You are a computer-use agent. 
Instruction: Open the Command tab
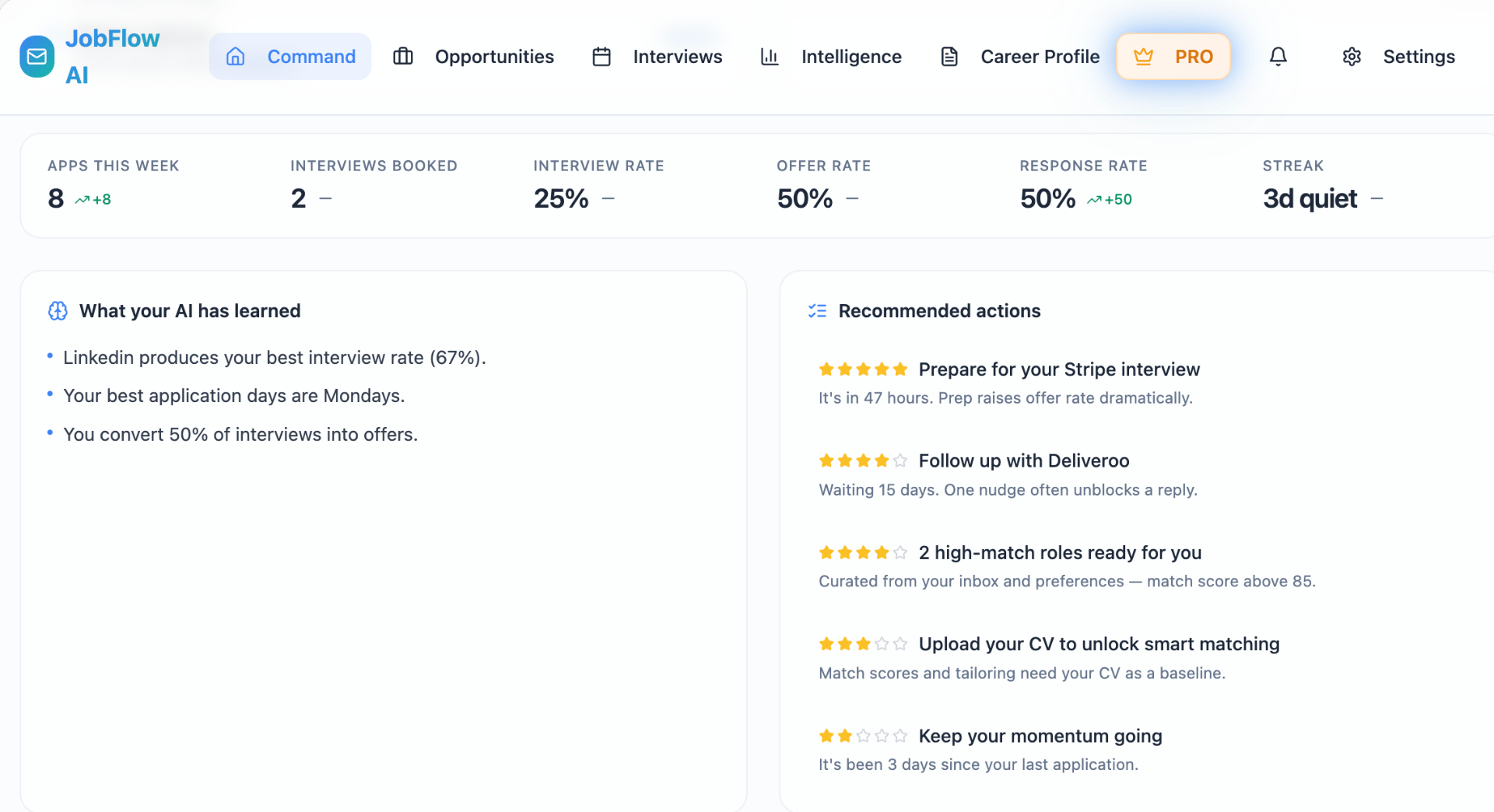[289, 57]
